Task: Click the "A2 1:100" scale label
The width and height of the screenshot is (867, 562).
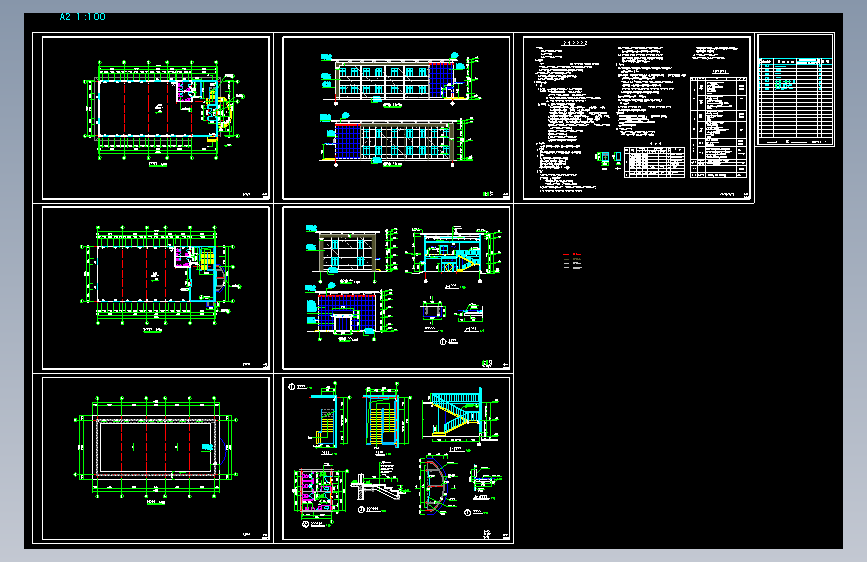Action: pos(82,17)
